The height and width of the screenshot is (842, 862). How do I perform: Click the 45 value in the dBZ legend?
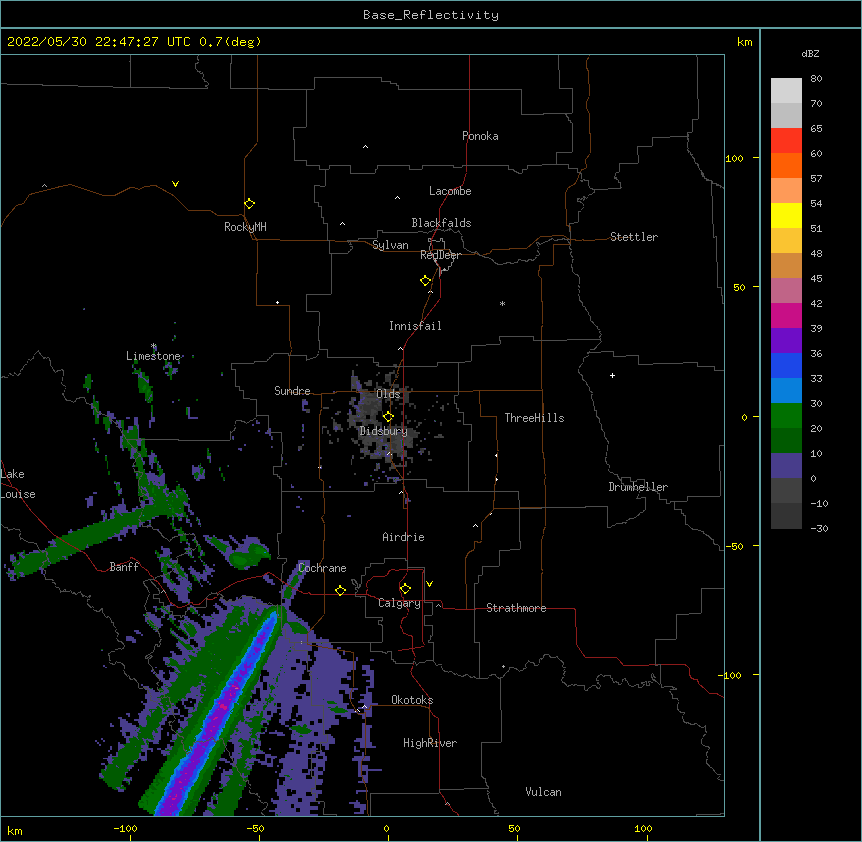pyautogui.click(x=816, y=279)
